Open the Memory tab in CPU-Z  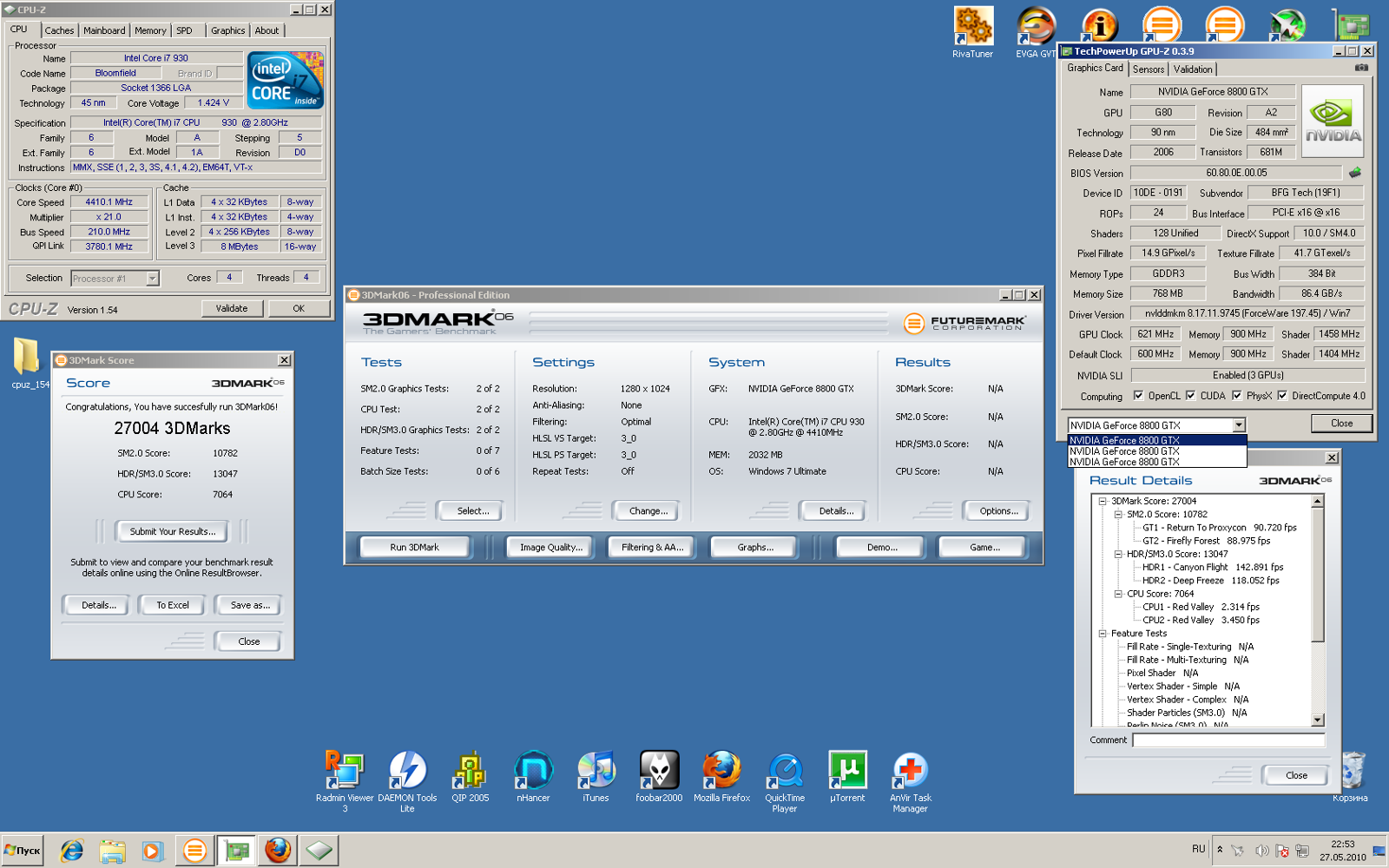[x=150, y=30]
